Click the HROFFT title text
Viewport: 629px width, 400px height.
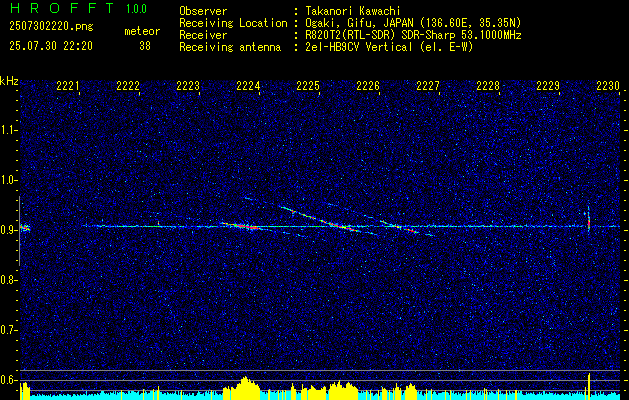coord(62,8)
